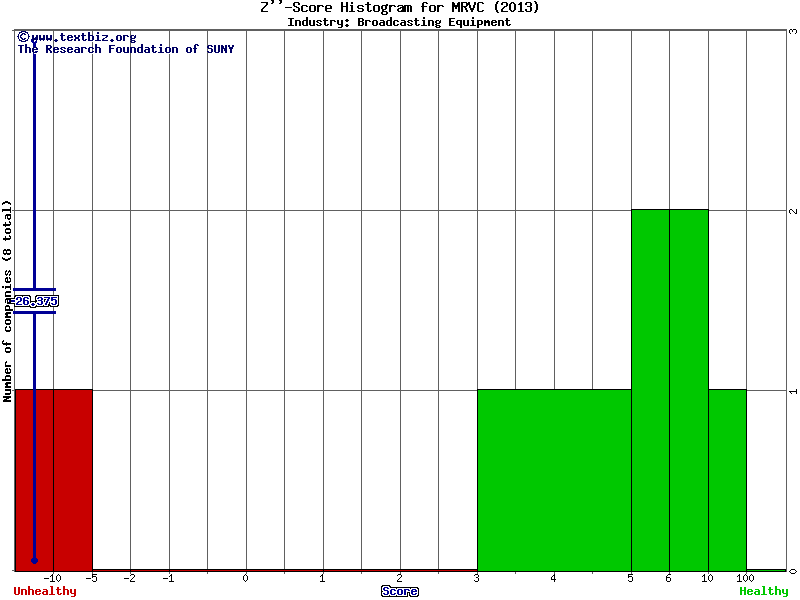
Task: Open the www.textbiz.org link text
Action: tap(83, 37)
